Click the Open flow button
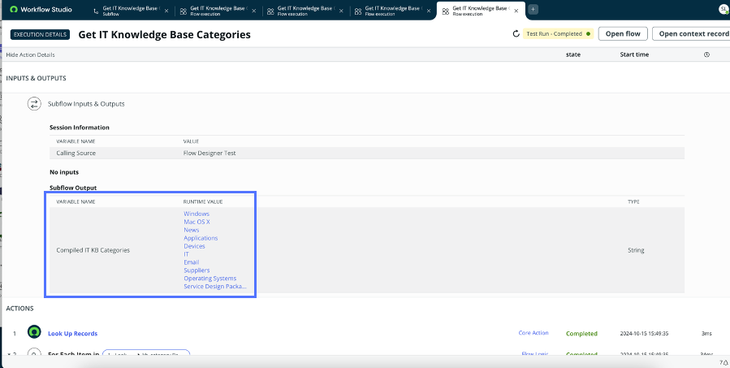The width and height of the screenshot is (730, 368). pyautogui.click(x=623, y=34)
